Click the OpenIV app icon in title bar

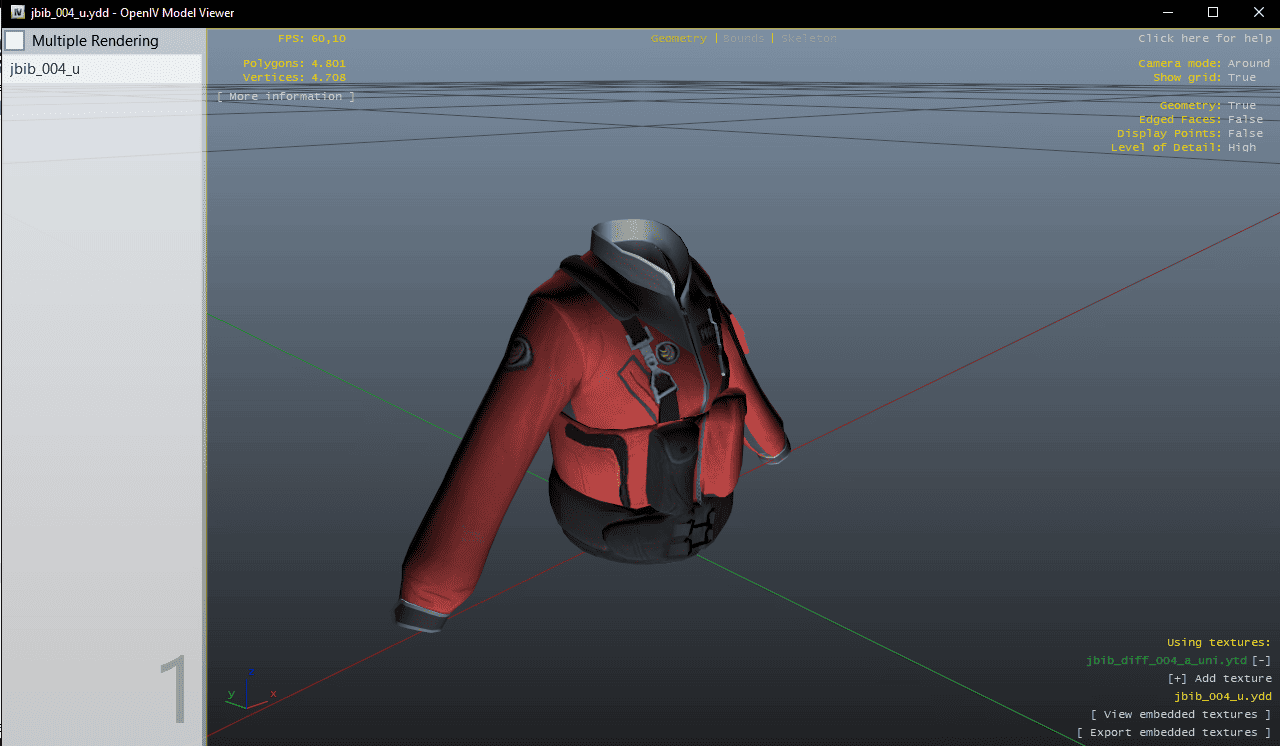18,12
